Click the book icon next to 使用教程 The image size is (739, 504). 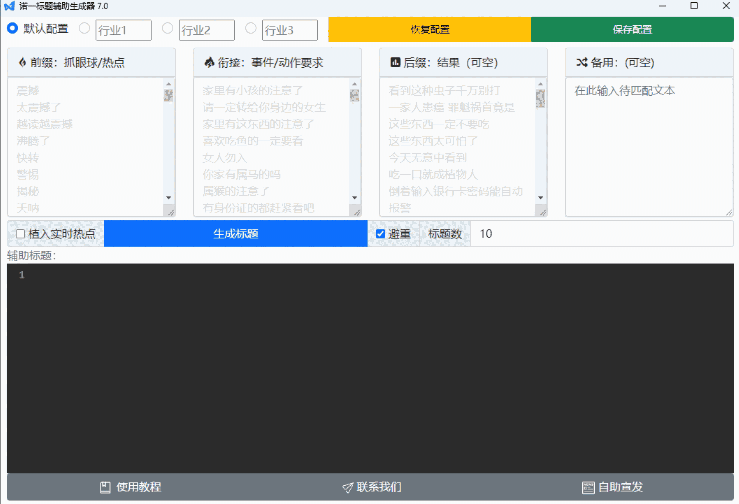coord(105,488)
